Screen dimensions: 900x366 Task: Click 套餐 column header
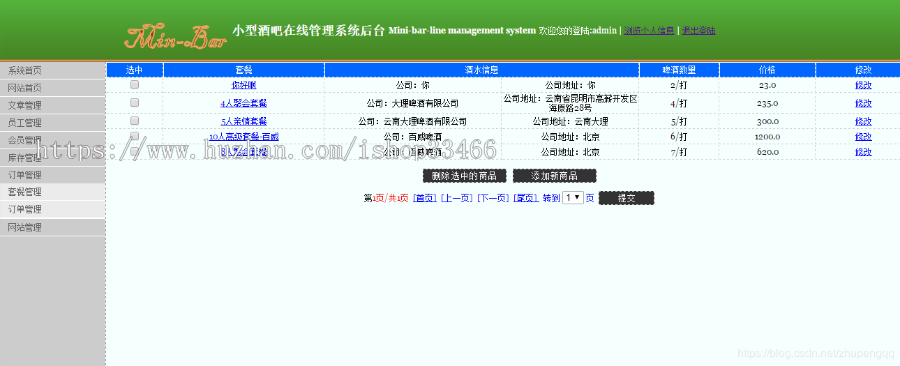coord(244,70)
